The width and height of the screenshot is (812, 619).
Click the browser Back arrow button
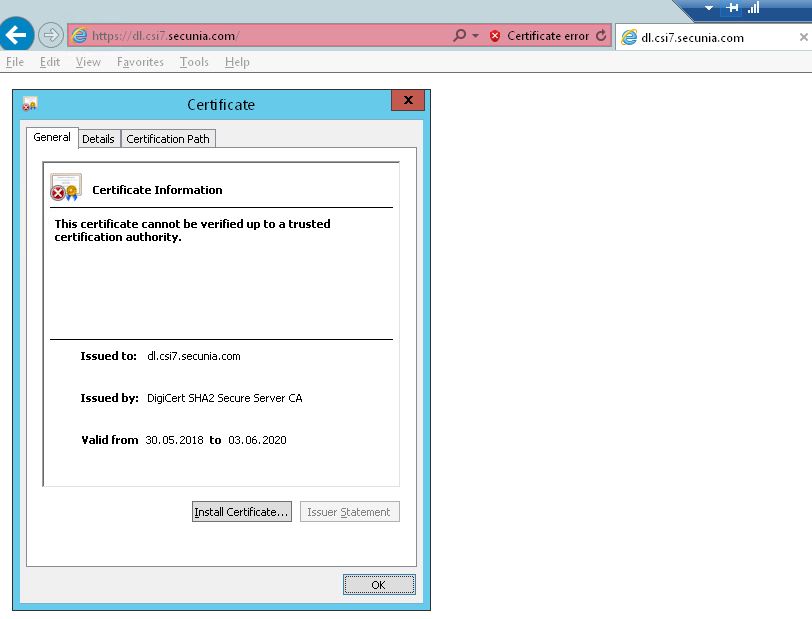click(15, 36)
